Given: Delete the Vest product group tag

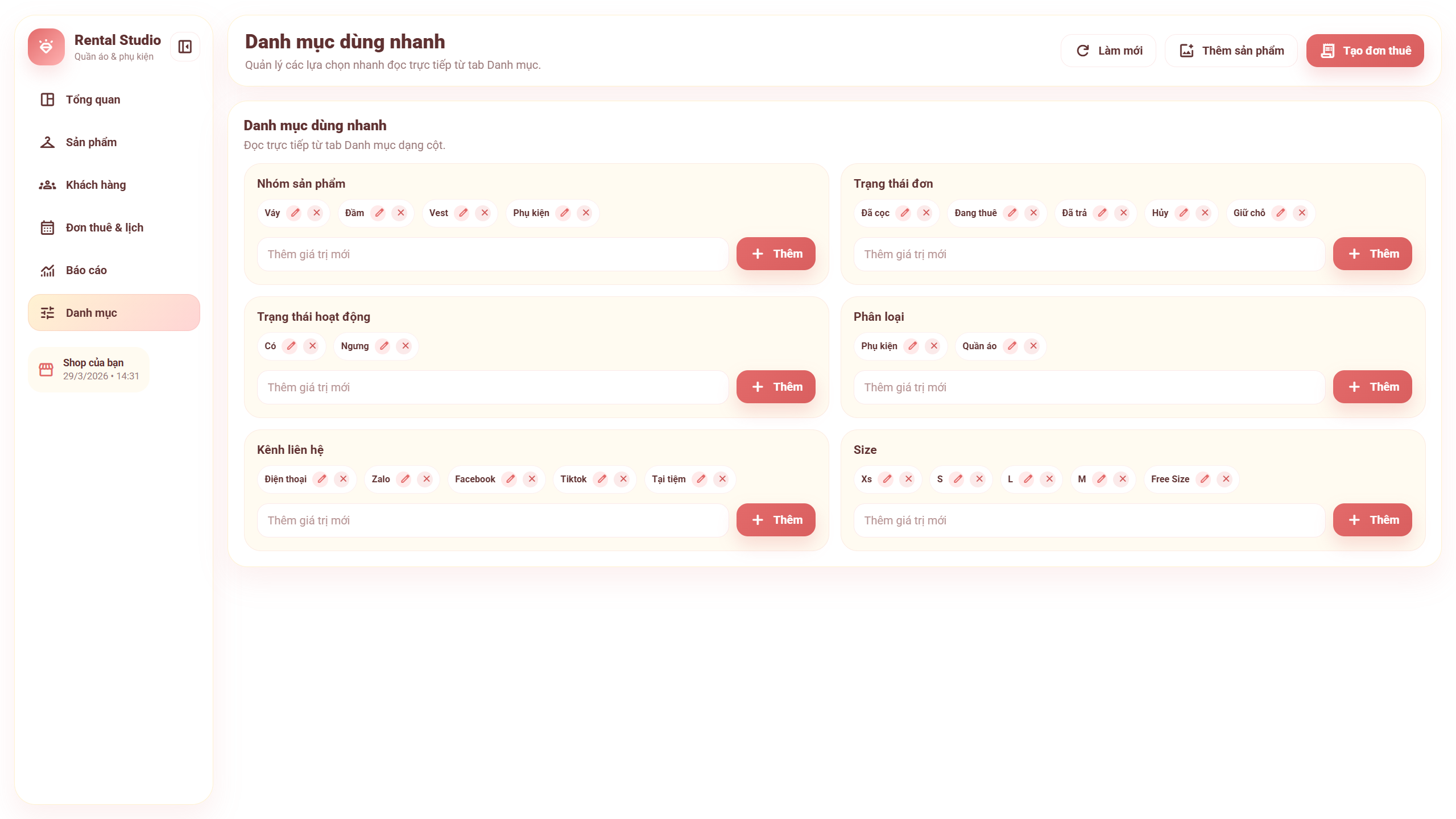Looking at the screenshot, I should click(x=485, y=213).
